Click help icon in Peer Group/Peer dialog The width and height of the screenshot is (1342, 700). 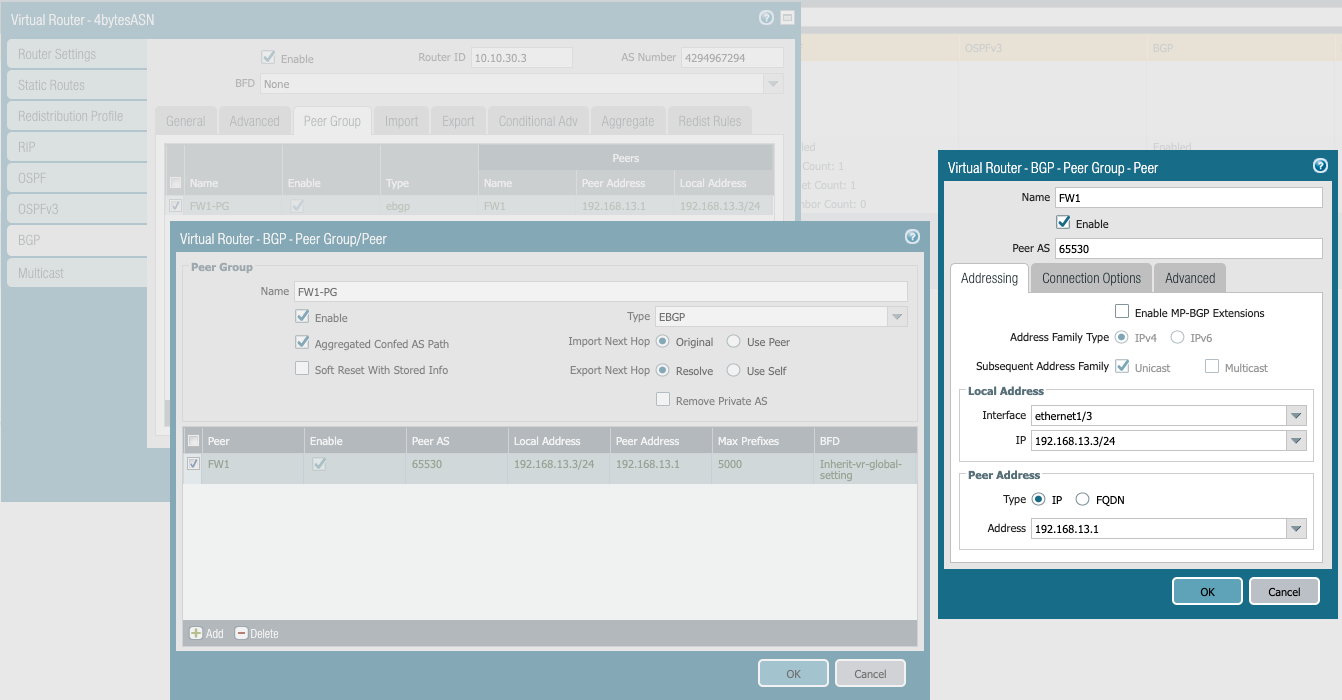tap(912, 237)
